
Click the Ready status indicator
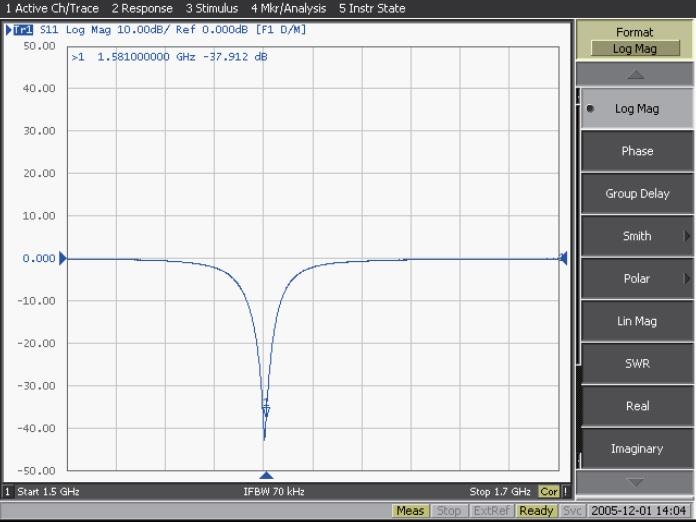point(536,511)
